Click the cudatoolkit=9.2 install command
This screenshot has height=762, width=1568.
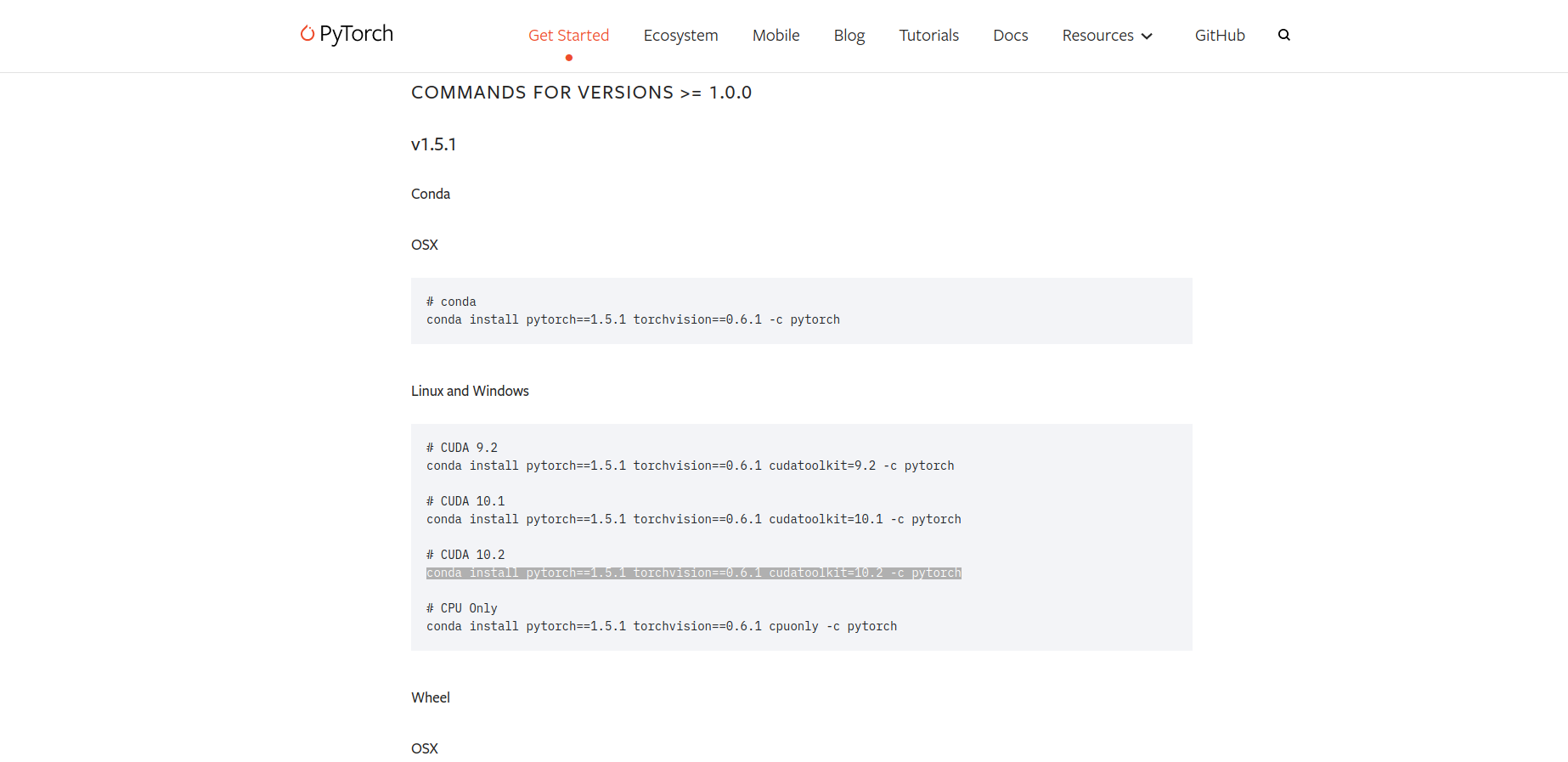pyautogui.click(x=690, y=466)
